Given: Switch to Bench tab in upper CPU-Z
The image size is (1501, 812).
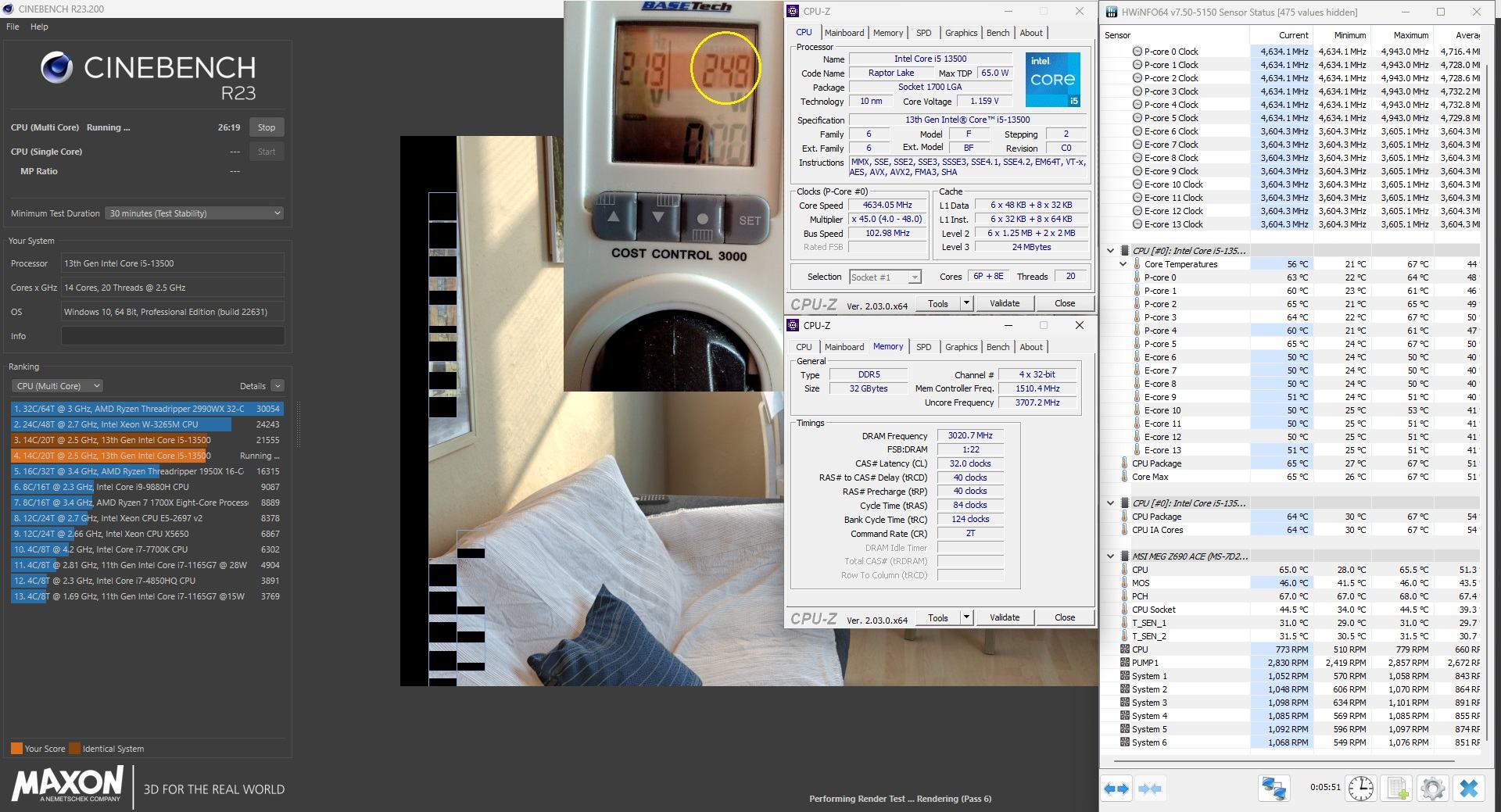Looking at the screenshot, I should 998,33.
